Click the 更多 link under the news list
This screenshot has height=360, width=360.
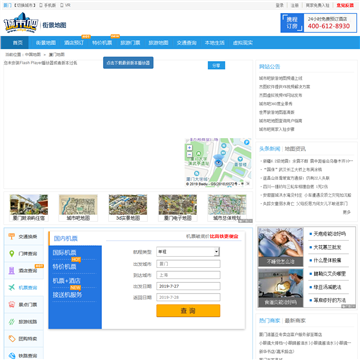[347, 212]
